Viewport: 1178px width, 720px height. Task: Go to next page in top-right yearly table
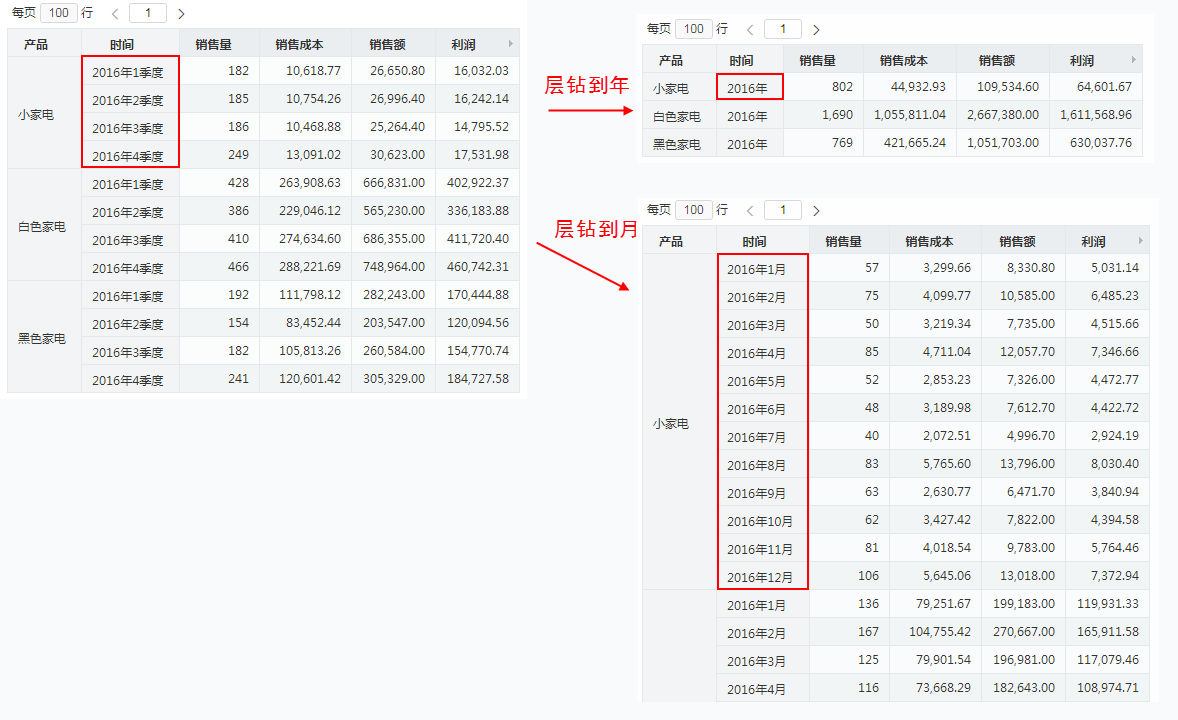coord(816,30)
